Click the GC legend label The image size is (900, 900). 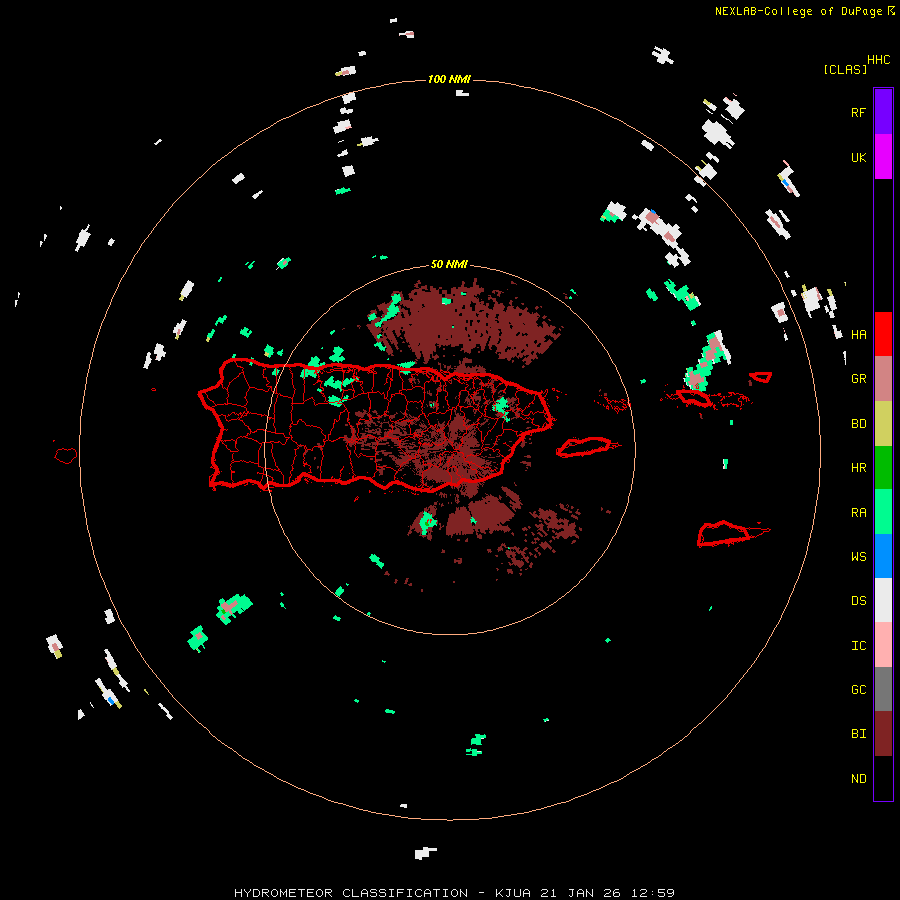pos(858,690)
